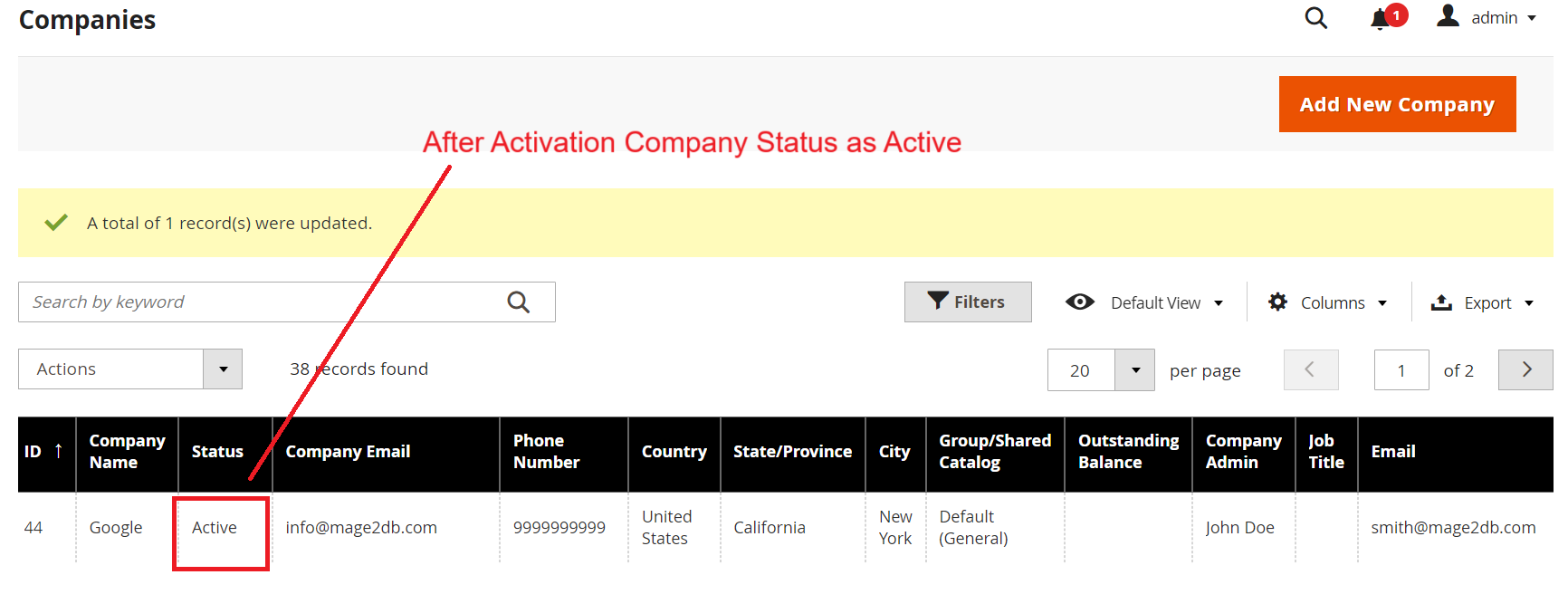Go to next page with right arrow
The image size is (1568, 594).
[x=1525, y=369]
